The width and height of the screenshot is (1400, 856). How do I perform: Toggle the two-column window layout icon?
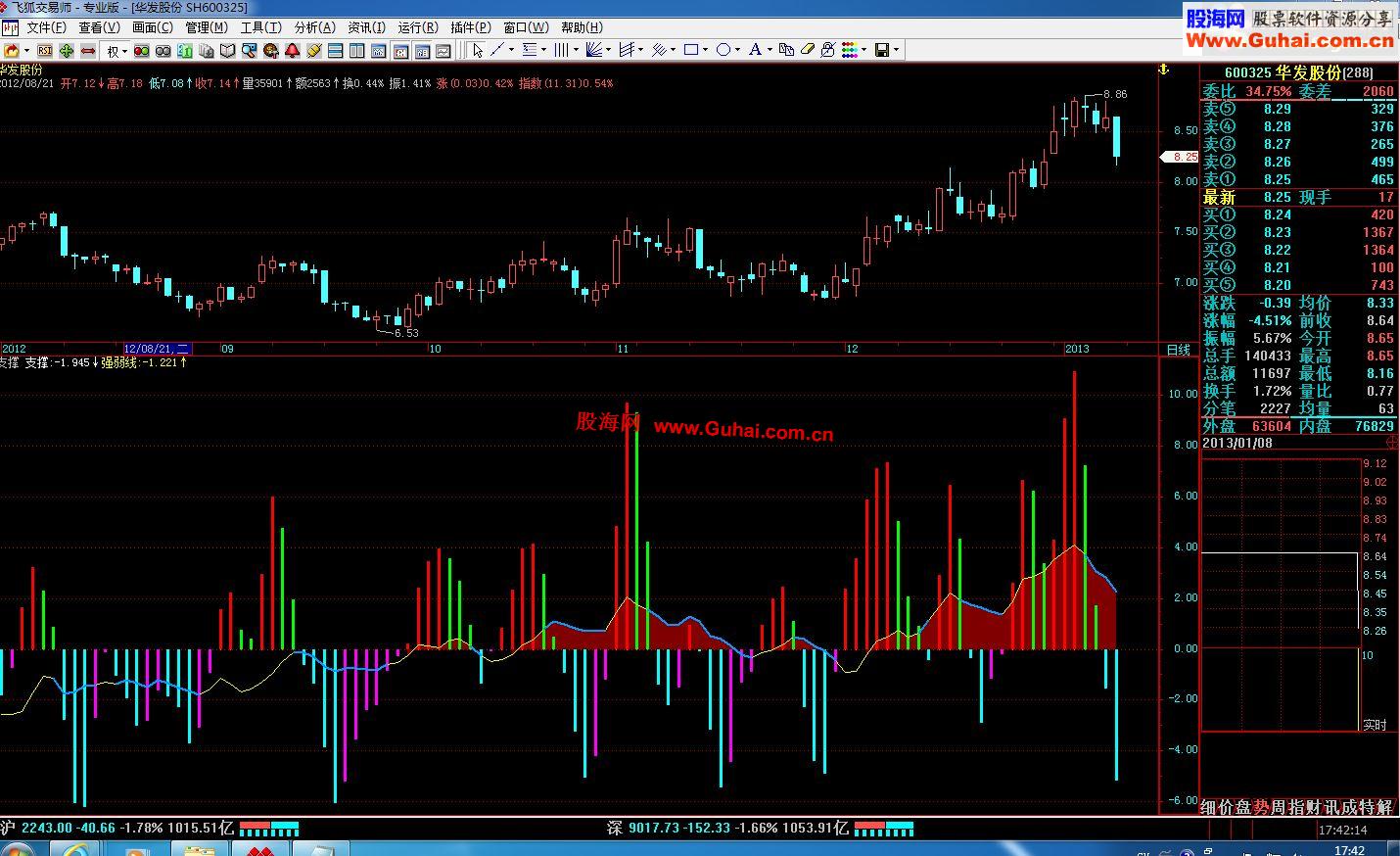[x=356, y=51]
